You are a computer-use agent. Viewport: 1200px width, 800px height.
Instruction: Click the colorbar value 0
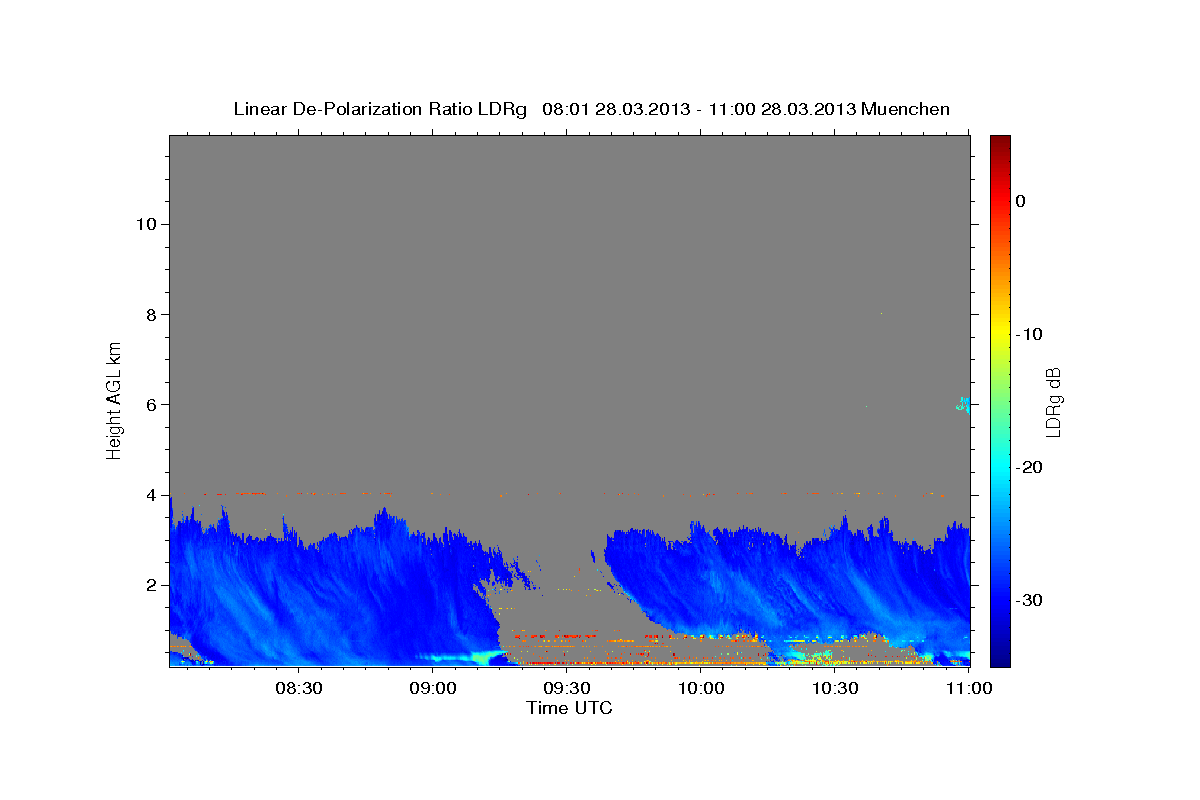1020,201
